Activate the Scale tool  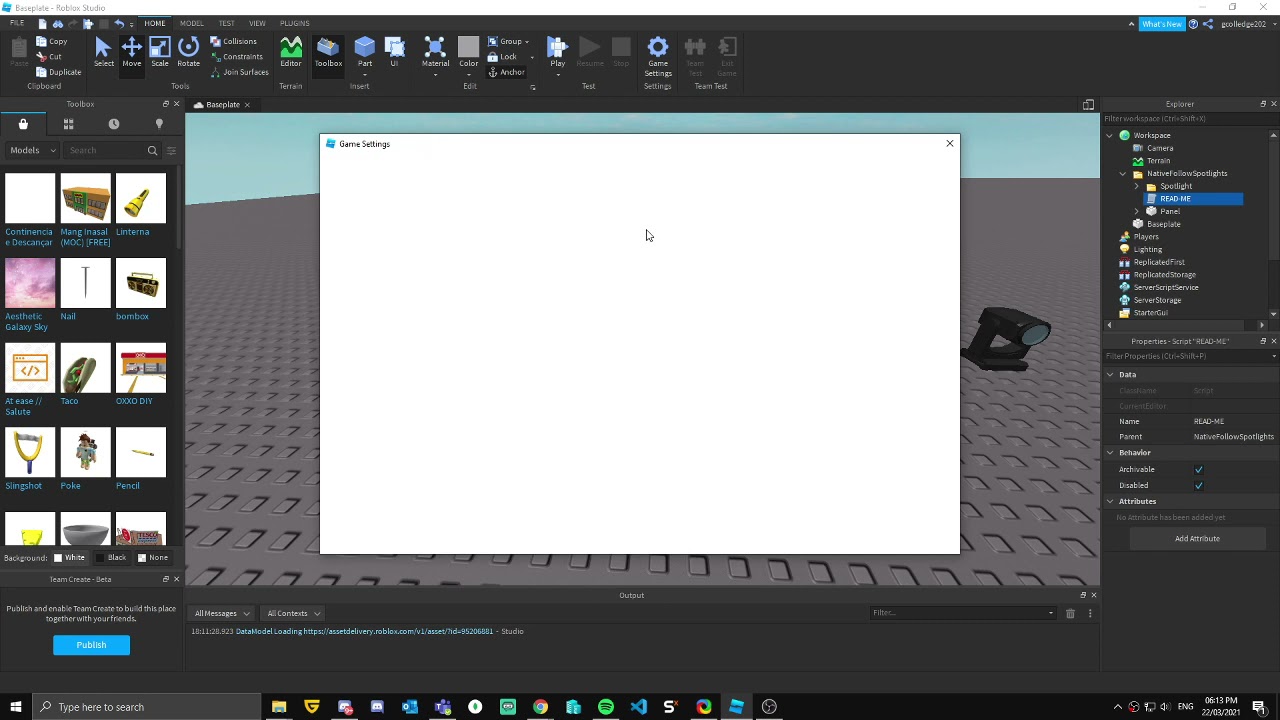pos(160,53)
